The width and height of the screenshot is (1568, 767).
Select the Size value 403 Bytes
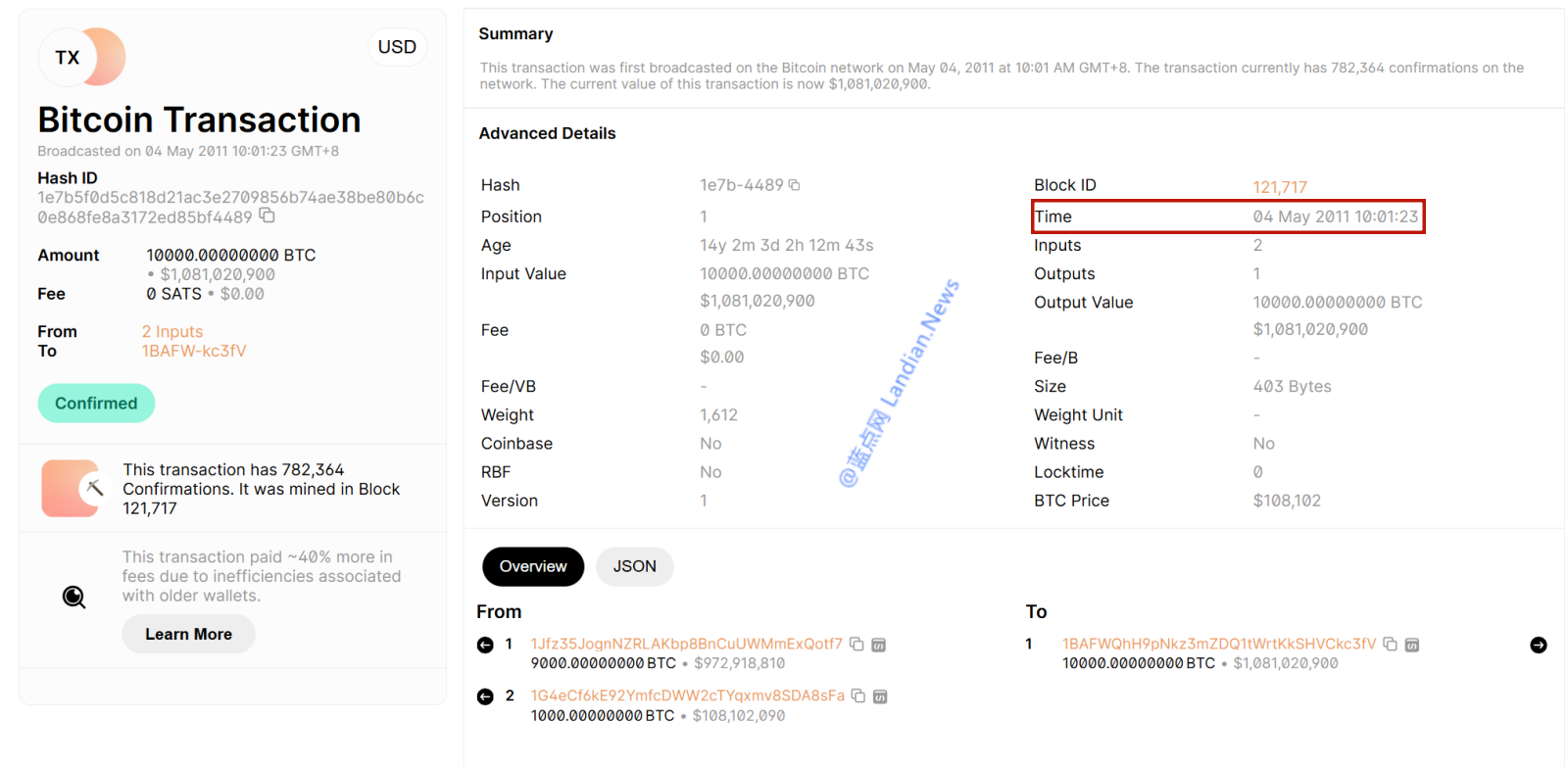coord(1292,386)
